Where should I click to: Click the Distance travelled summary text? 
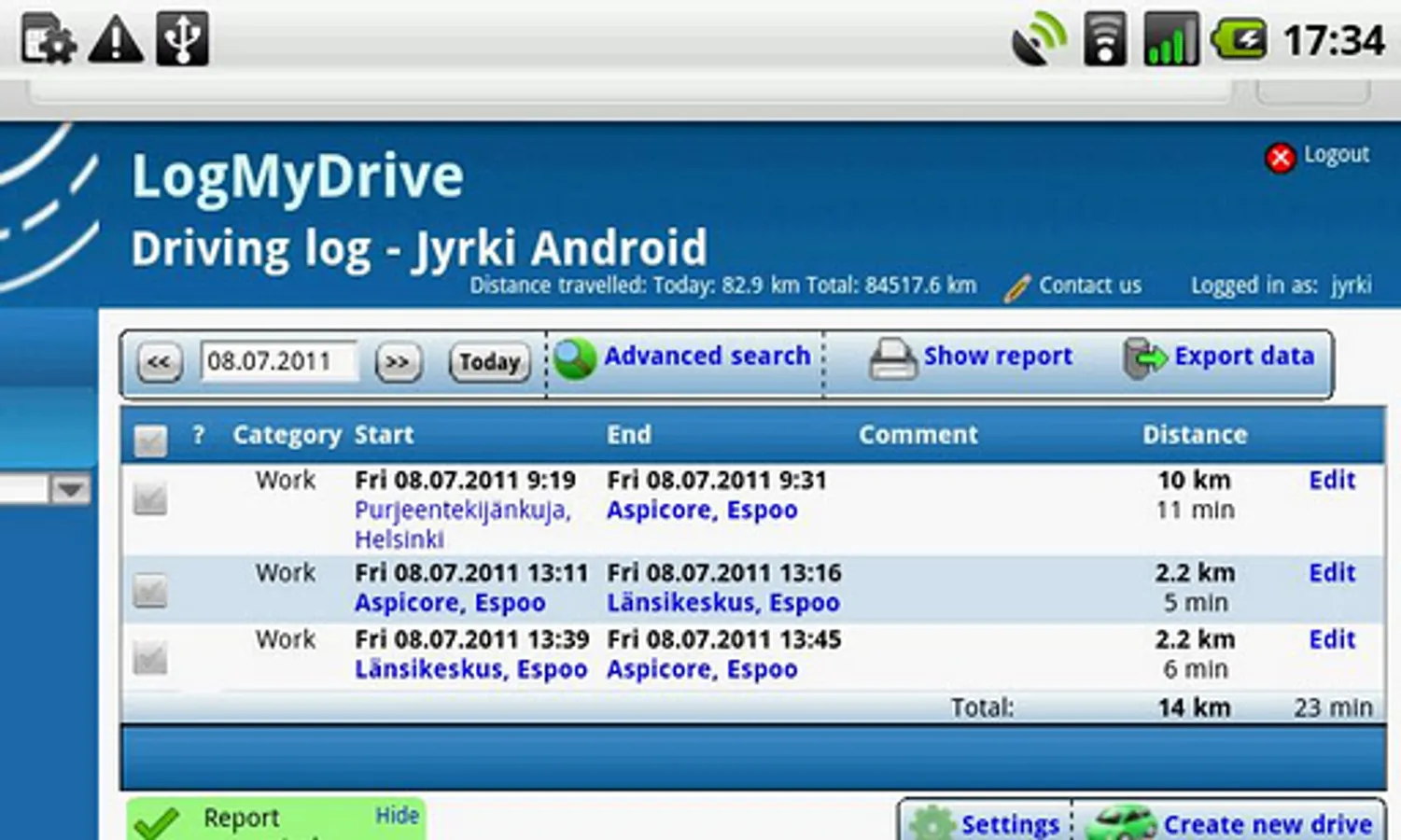[x=723, y=286]
